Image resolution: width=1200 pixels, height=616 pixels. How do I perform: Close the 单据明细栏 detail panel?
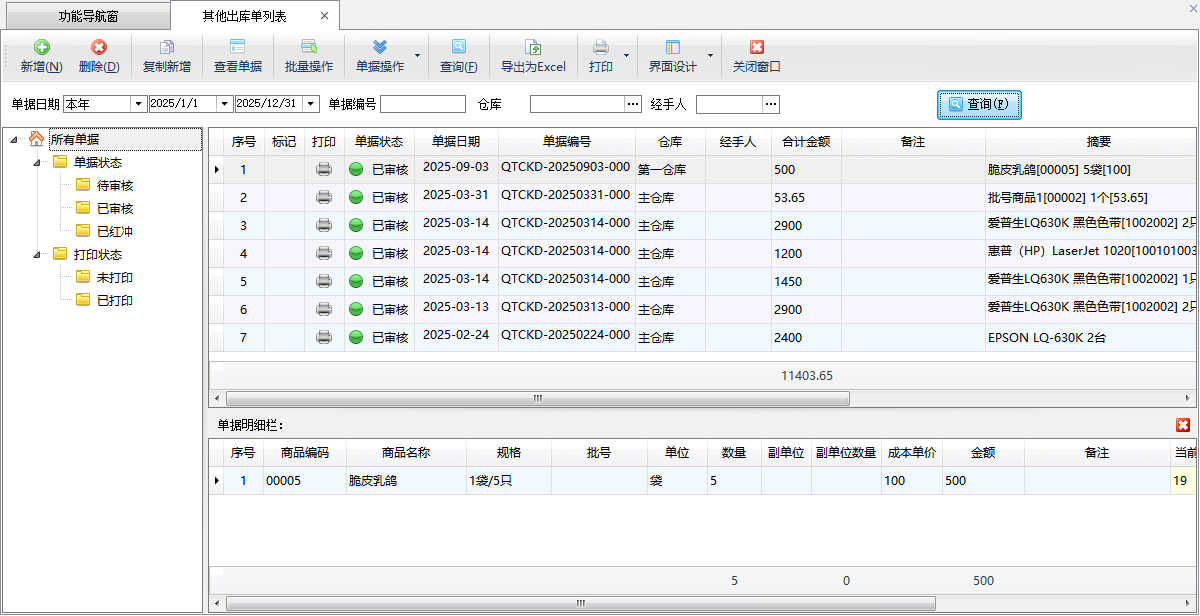(1182, 425)
